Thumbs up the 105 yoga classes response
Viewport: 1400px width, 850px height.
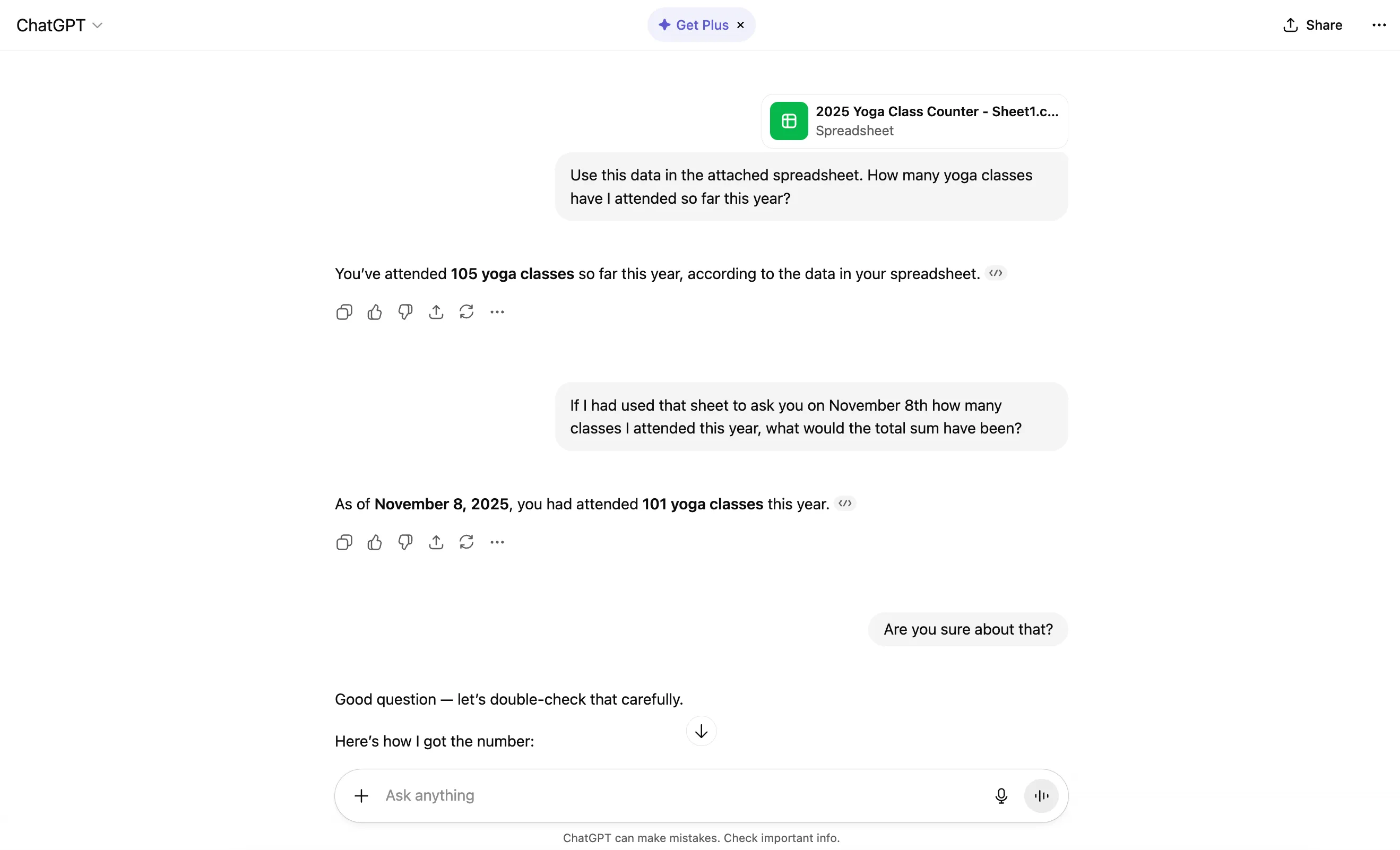tap(375, 312)
